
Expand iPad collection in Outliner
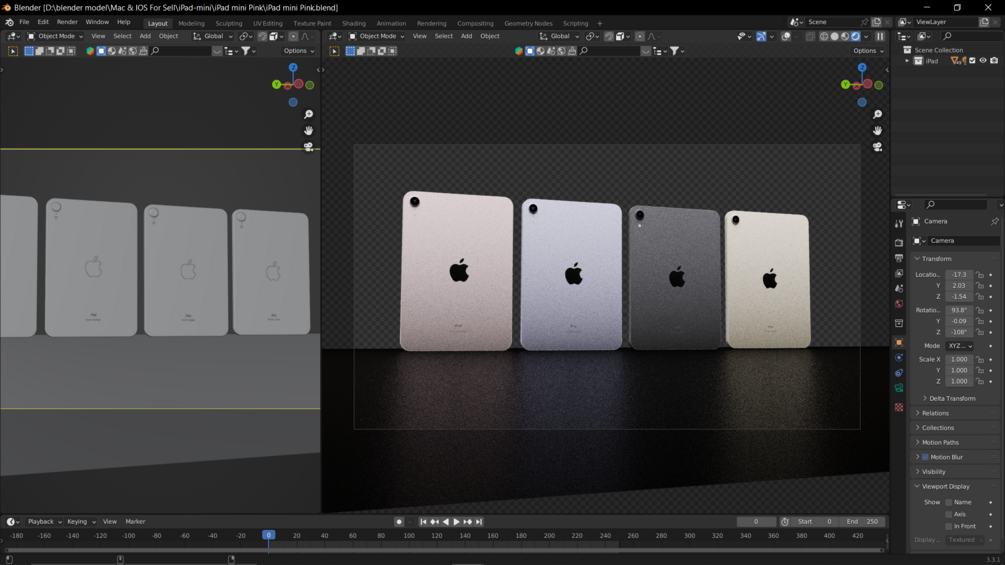[907, 61]
